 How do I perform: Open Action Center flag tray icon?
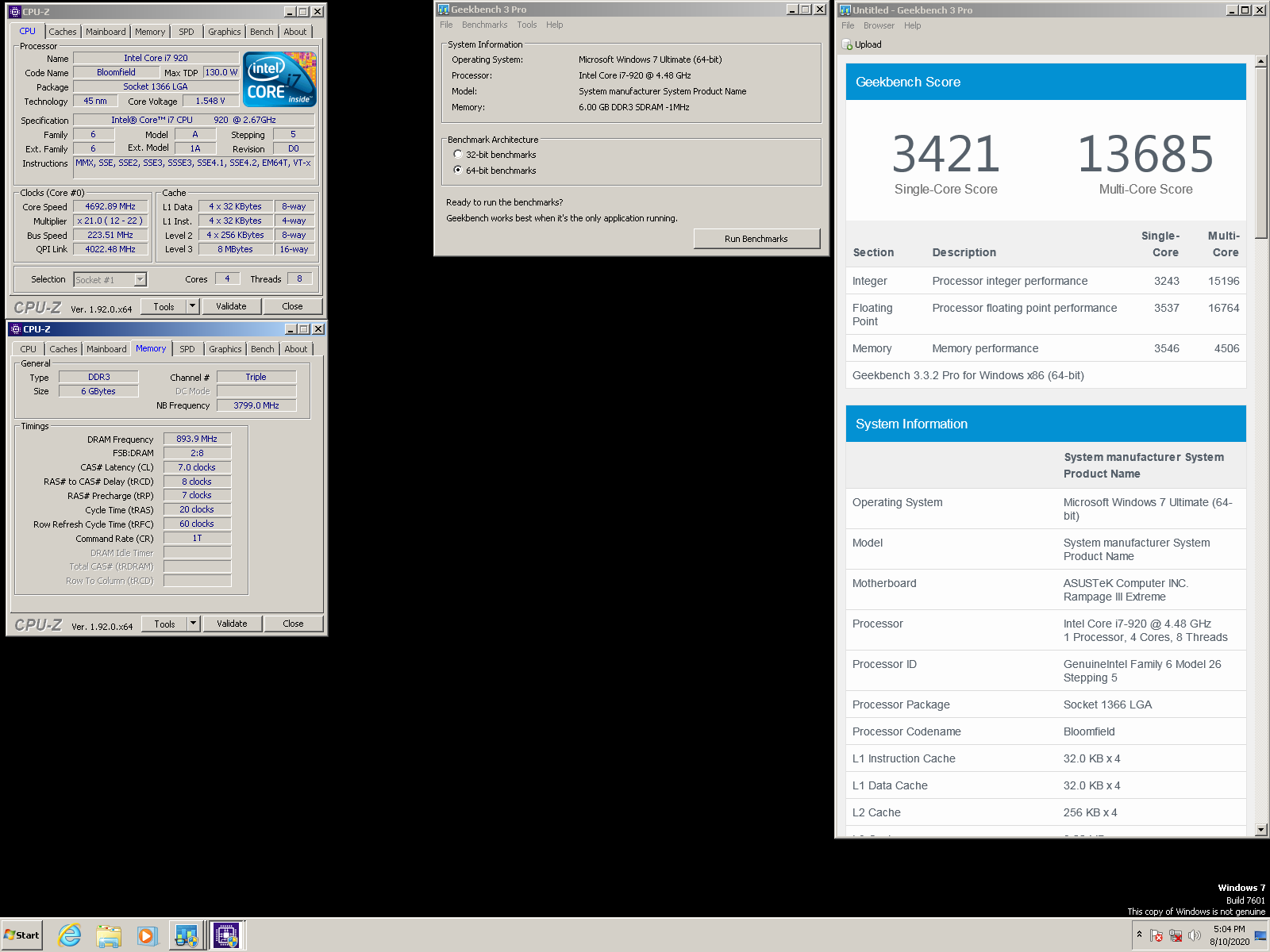[1156, 935]
